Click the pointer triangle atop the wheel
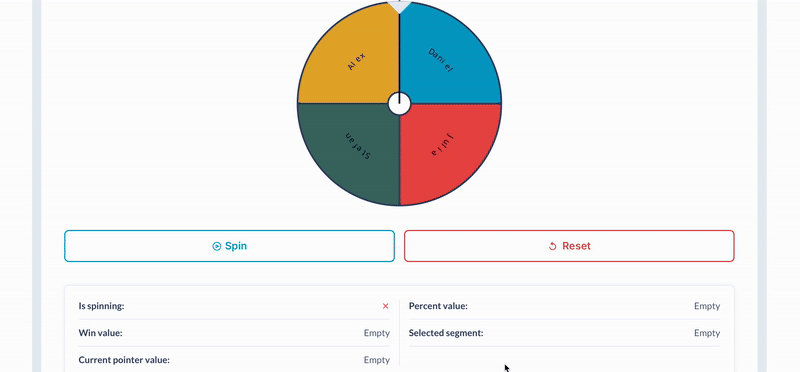The height and width of the screenshot is (372, 800). pos(399,6)
